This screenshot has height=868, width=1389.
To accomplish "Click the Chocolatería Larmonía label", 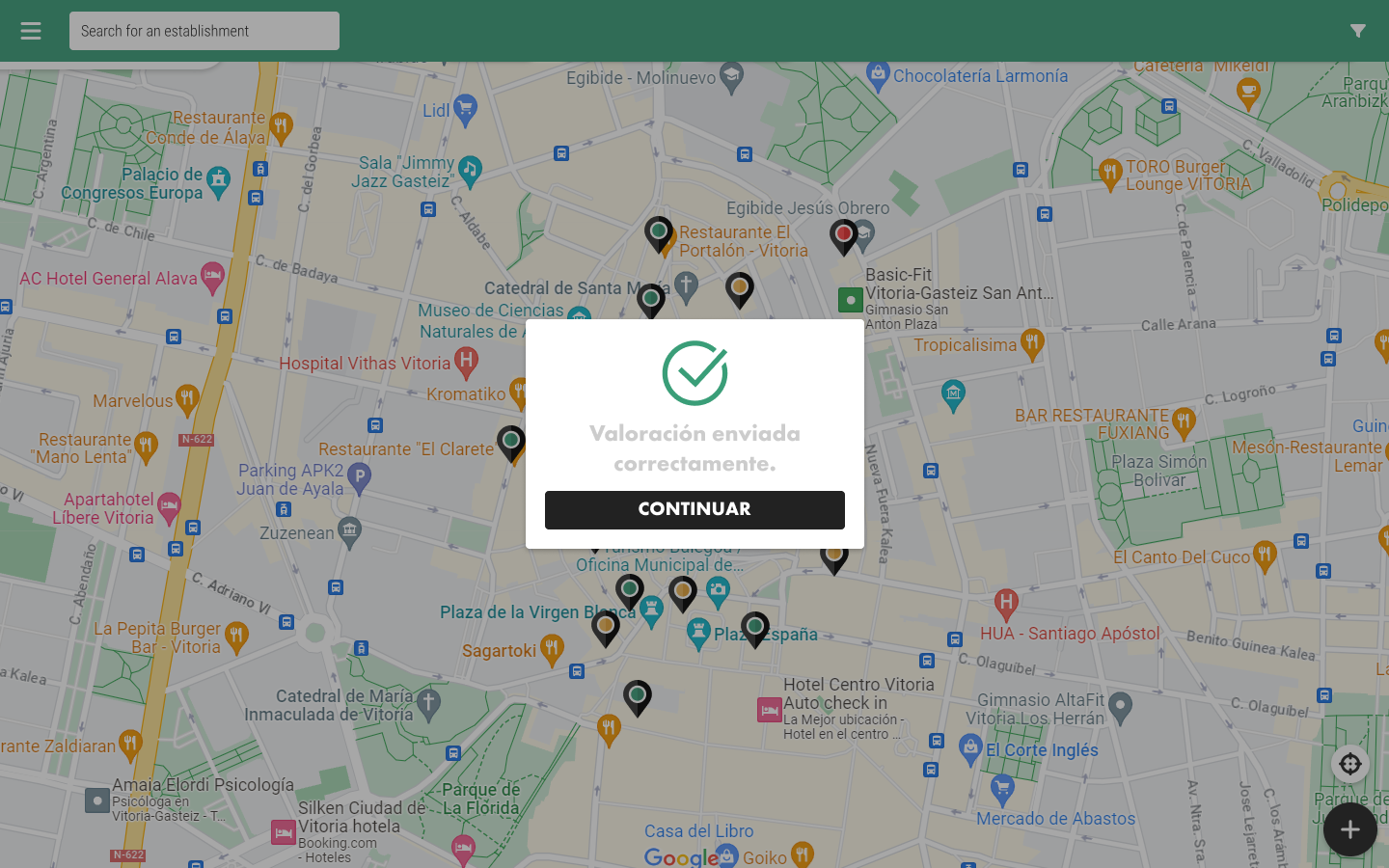I will tap(980, 76).
